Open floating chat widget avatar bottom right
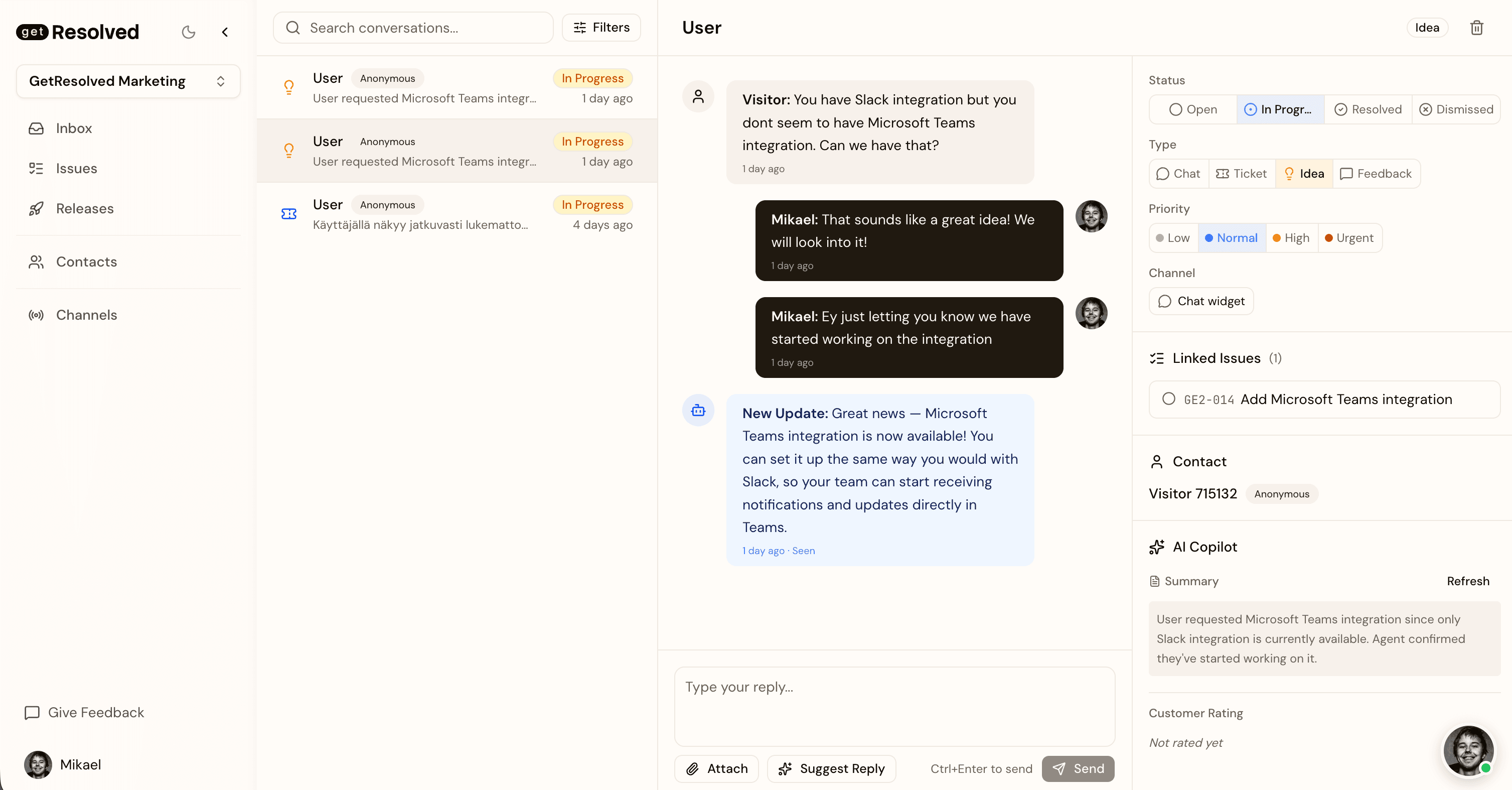This screenshot has height=790, width=1512. click(x=1468, y=751)
